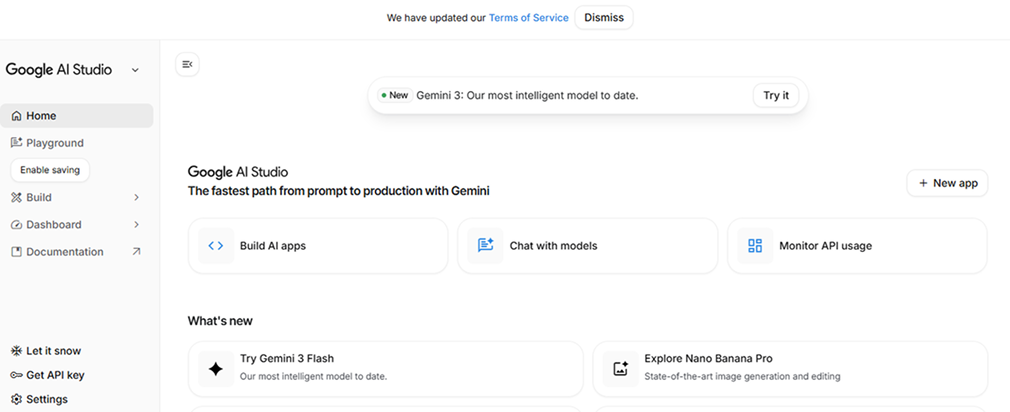Open the Explore Nano Banana Pro card
This screenshot has width=1010, height=412.
[x=790, y=369]
